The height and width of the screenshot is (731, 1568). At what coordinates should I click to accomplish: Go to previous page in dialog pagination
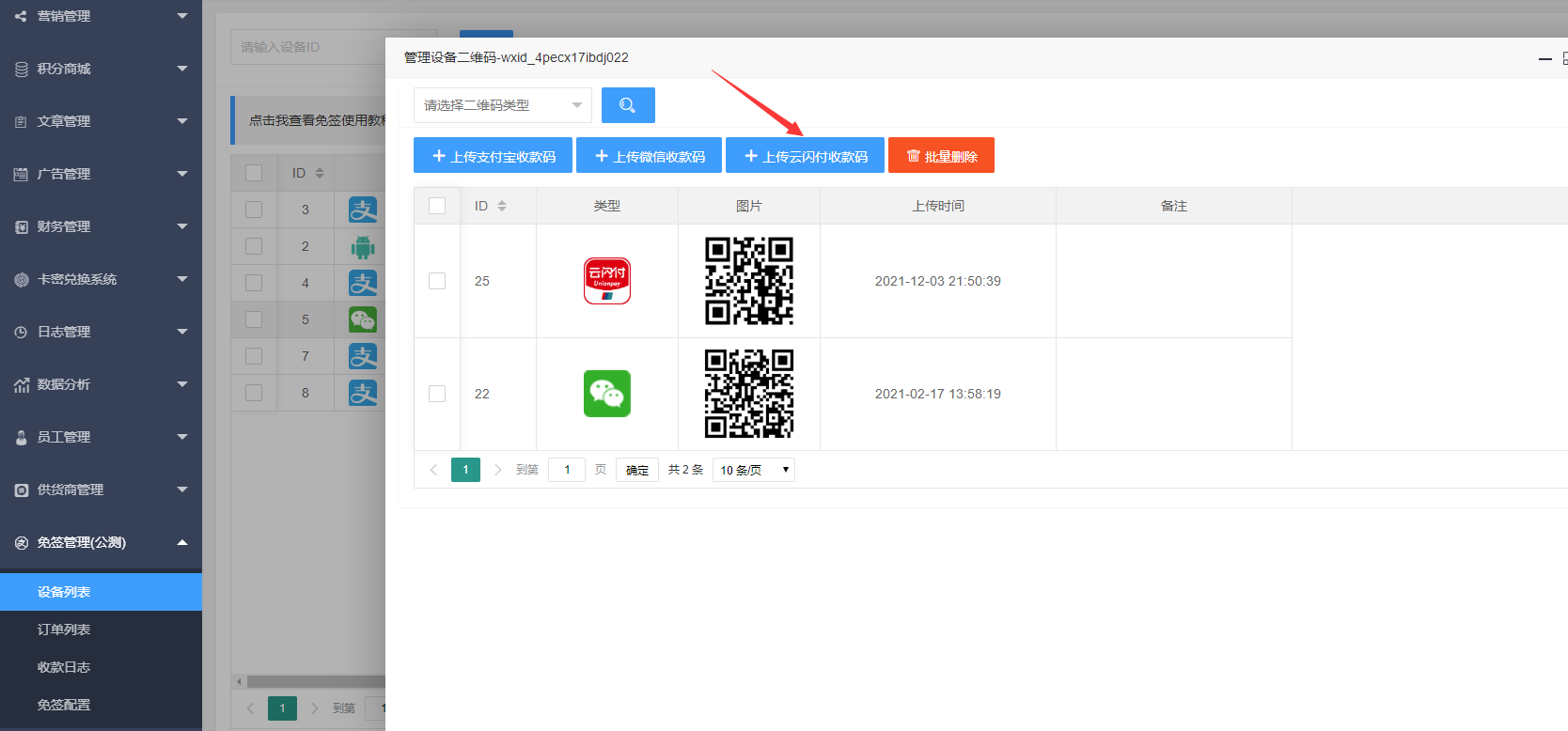pyautogui.click(x=433, y=470)
